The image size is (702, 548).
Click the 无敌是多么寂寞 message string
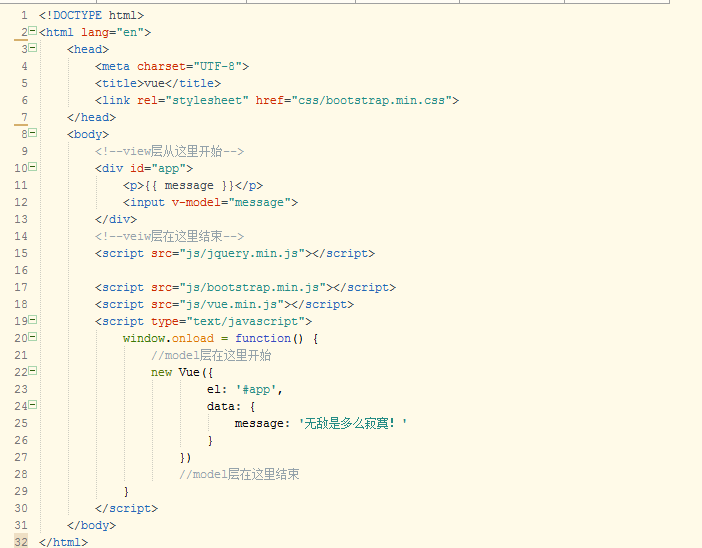[x=352, y=423]
